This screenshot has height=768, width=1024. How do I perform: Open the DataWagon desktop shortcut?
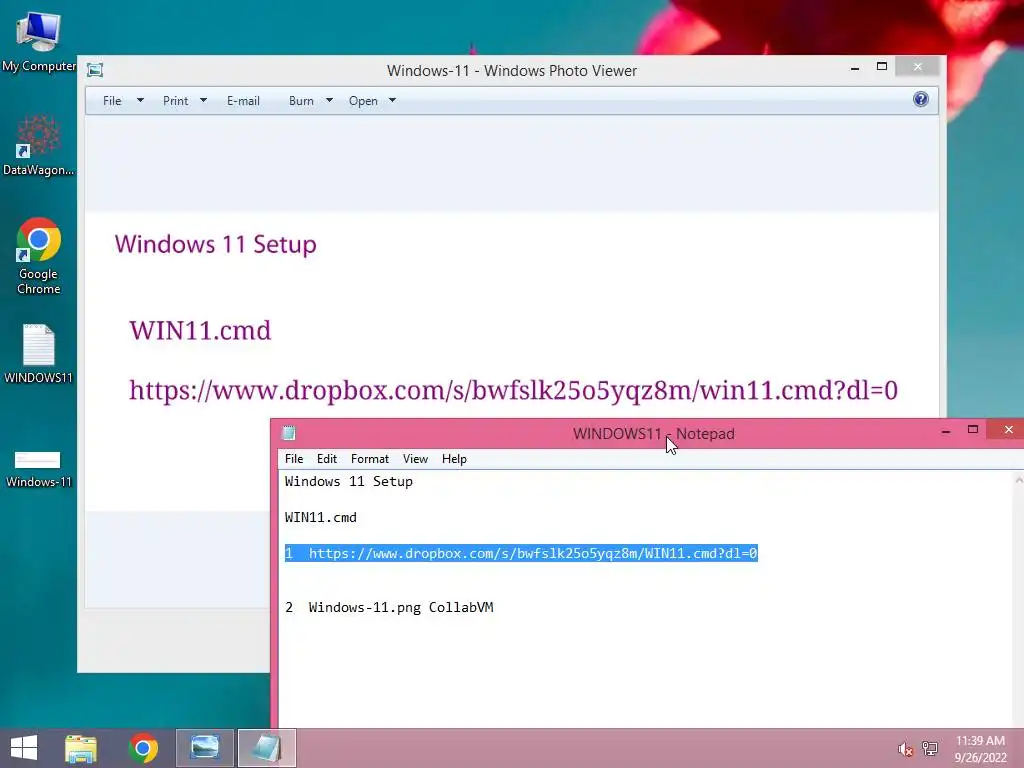(38, 145)
